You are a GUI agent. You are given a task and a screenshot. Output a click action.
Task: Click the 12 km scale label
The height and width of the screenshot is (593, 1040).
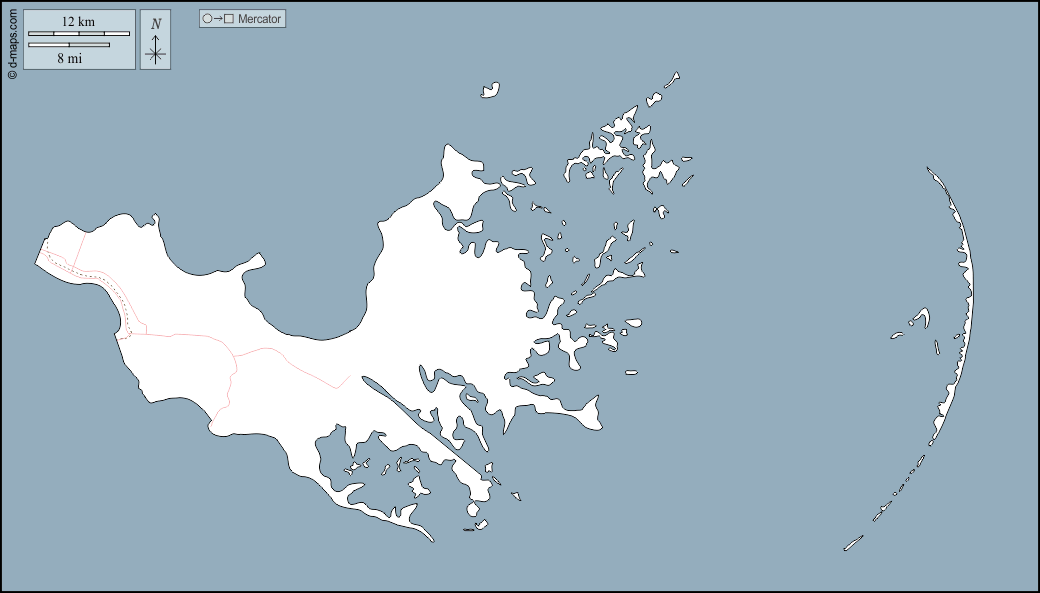(x=78, y=21)
